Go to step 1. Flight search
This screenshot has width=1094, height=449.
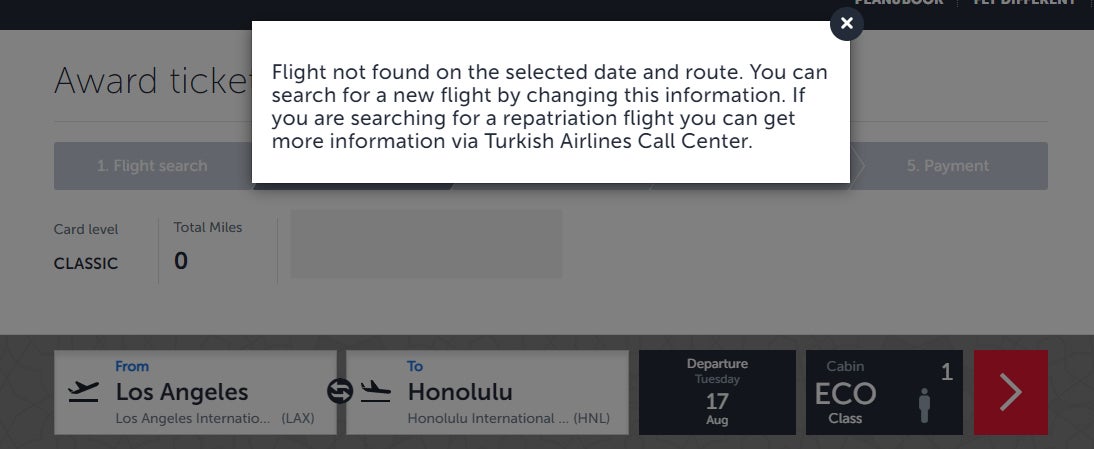coord(152,166)
